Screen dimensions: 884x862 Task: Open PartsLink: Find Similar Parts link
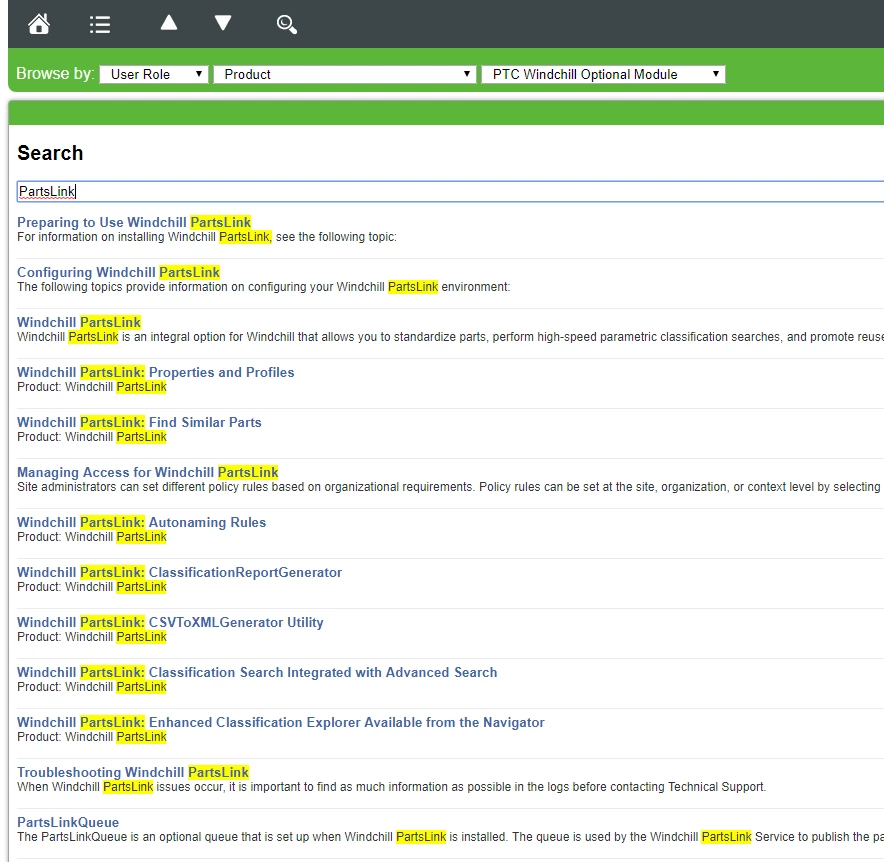[139, 422]
